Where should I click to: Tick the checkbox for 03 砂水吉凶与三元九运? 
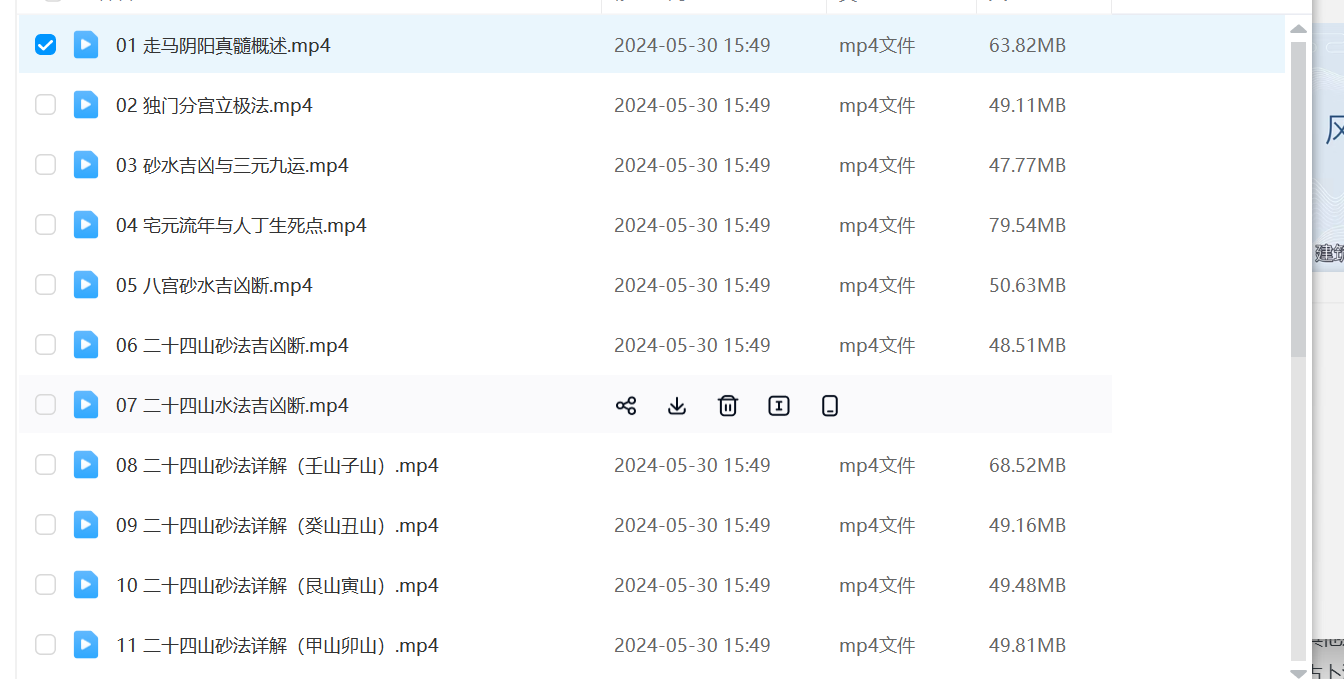[45, 165]
